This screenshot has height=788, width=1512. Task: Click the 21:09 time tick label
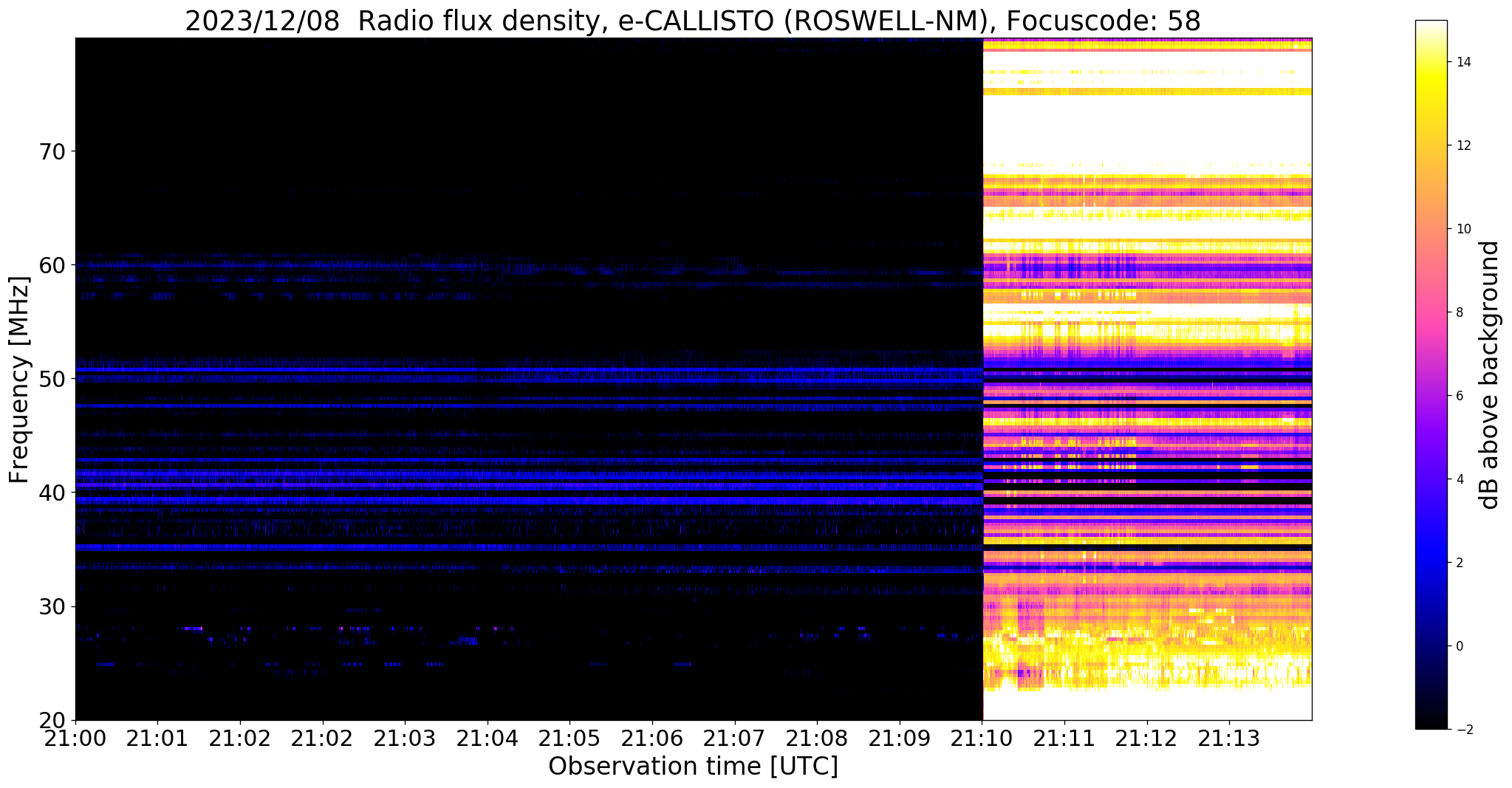(x=900, y=737)
